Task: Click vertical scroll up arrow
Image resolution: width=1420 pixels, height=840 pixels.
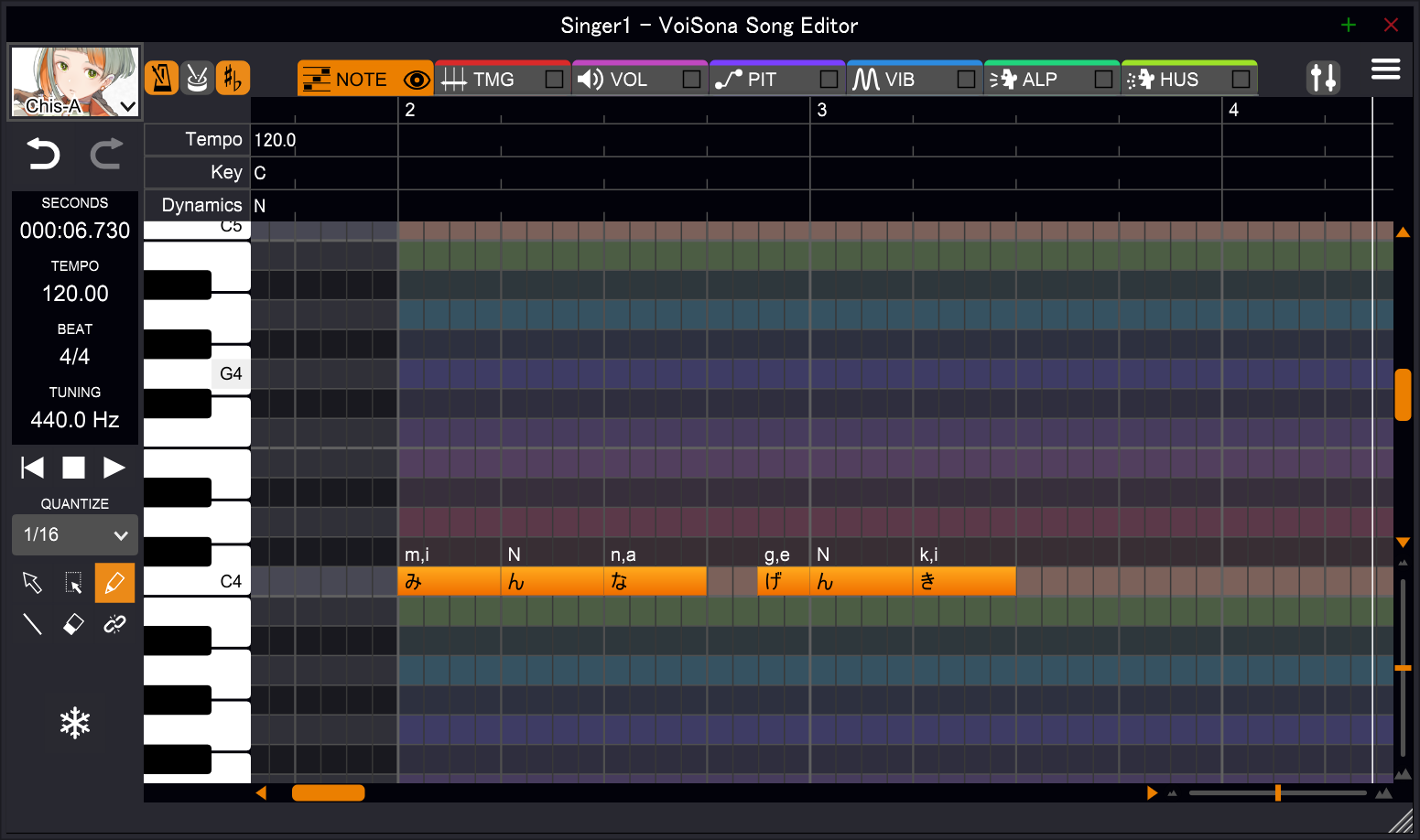Action: tap(1403, 232)
